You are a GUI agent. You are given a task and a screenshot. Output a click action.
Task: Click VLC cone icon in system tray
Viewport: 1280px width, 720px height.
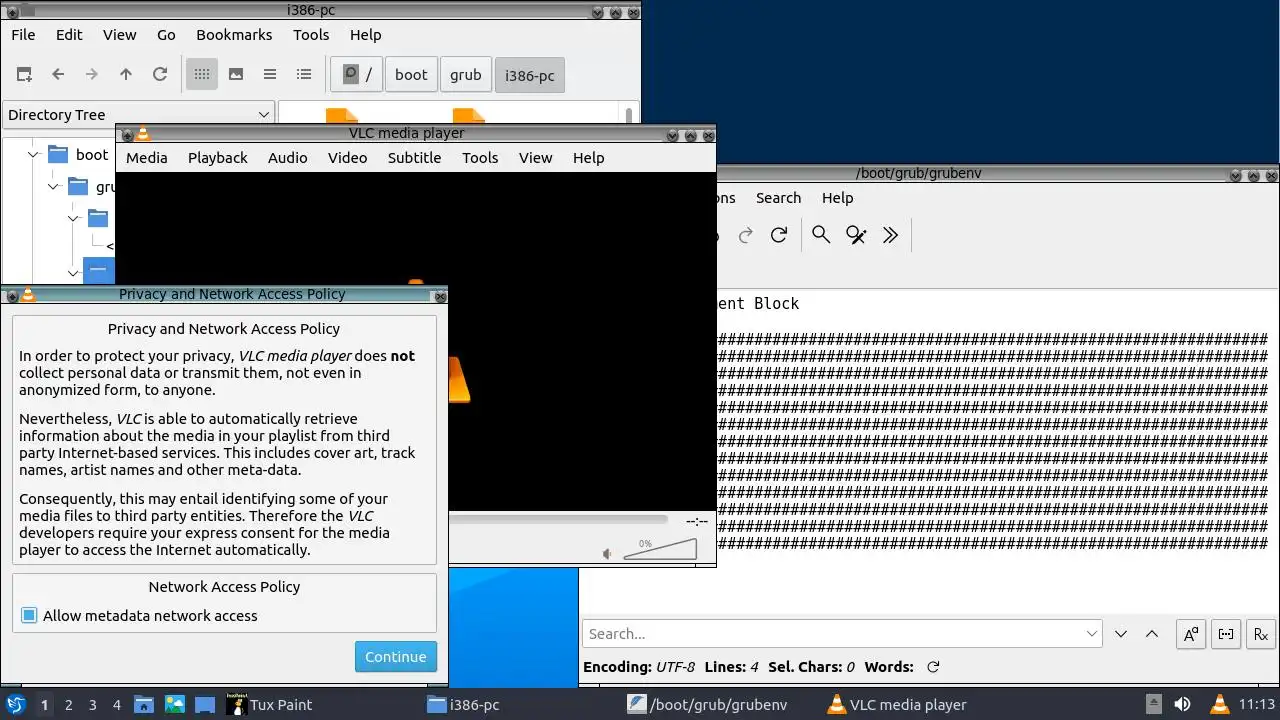pos(1219,704)
